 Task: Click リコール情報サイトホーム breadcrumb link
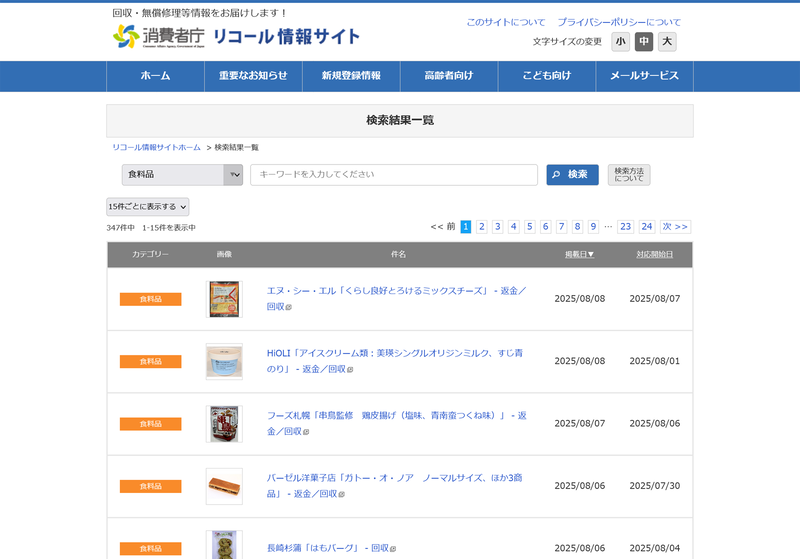coord(157,147)
